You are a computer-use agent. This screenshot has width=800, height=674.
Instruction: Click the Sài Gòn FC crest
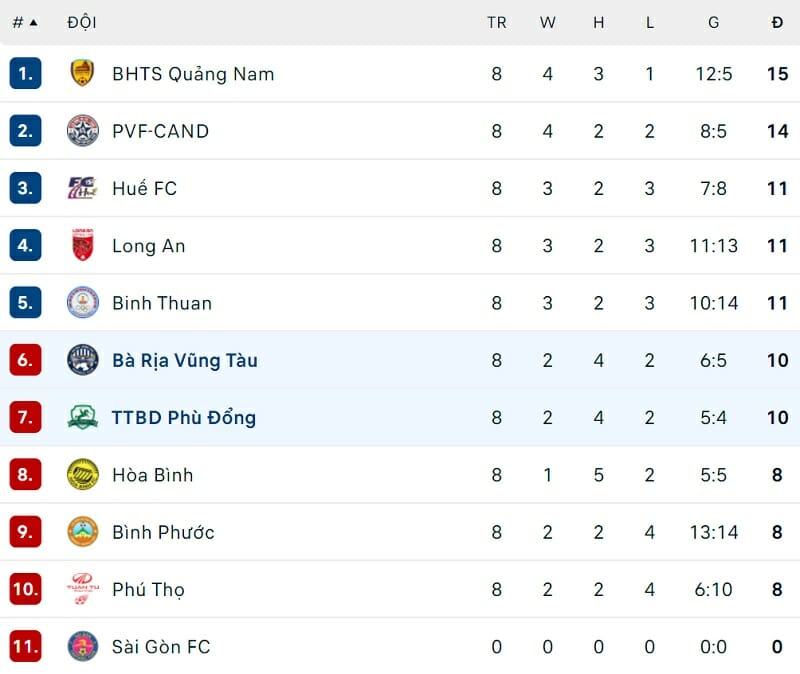[82, 646]
